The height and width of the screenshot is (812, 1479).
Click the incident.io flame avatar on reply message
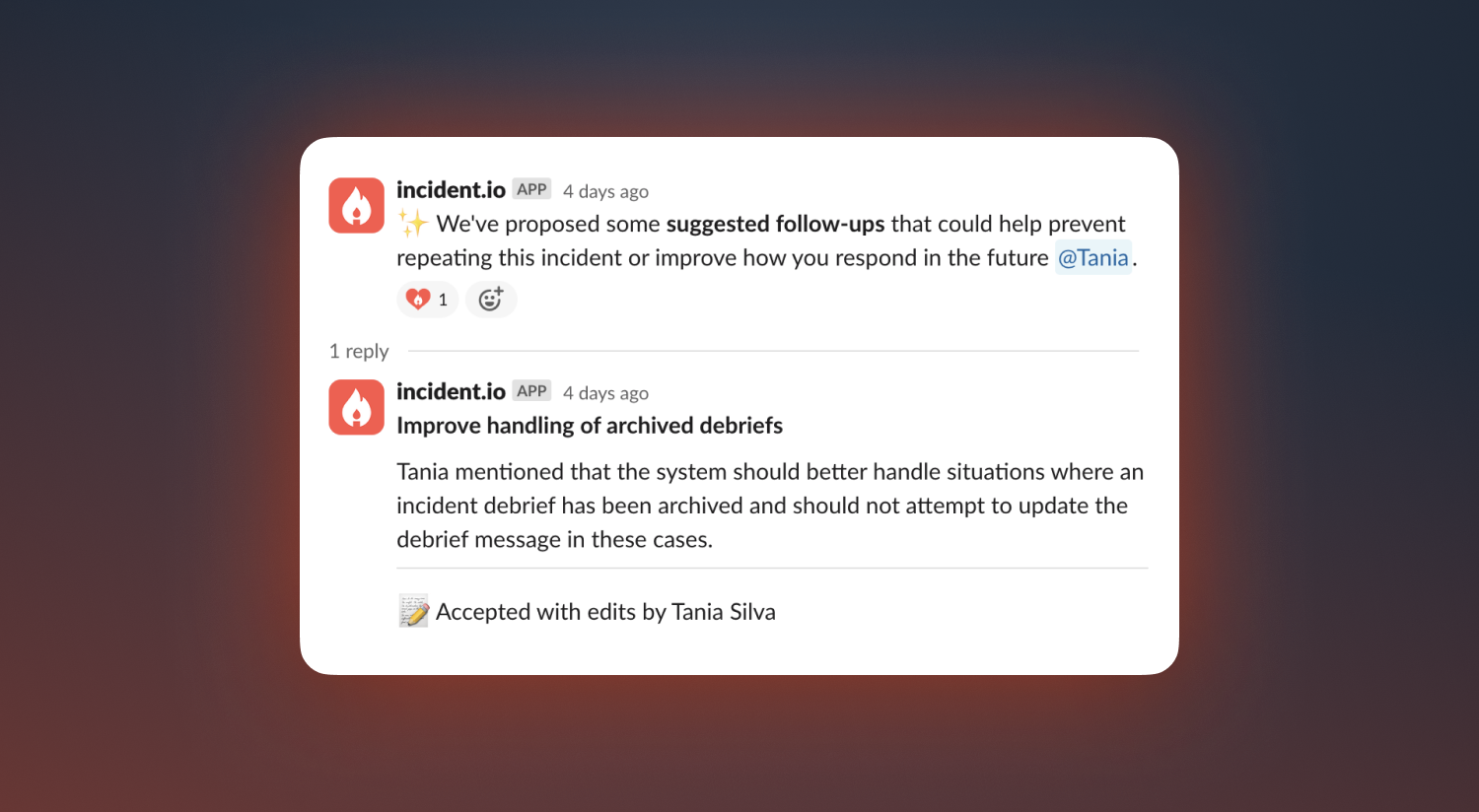point(356,407)
